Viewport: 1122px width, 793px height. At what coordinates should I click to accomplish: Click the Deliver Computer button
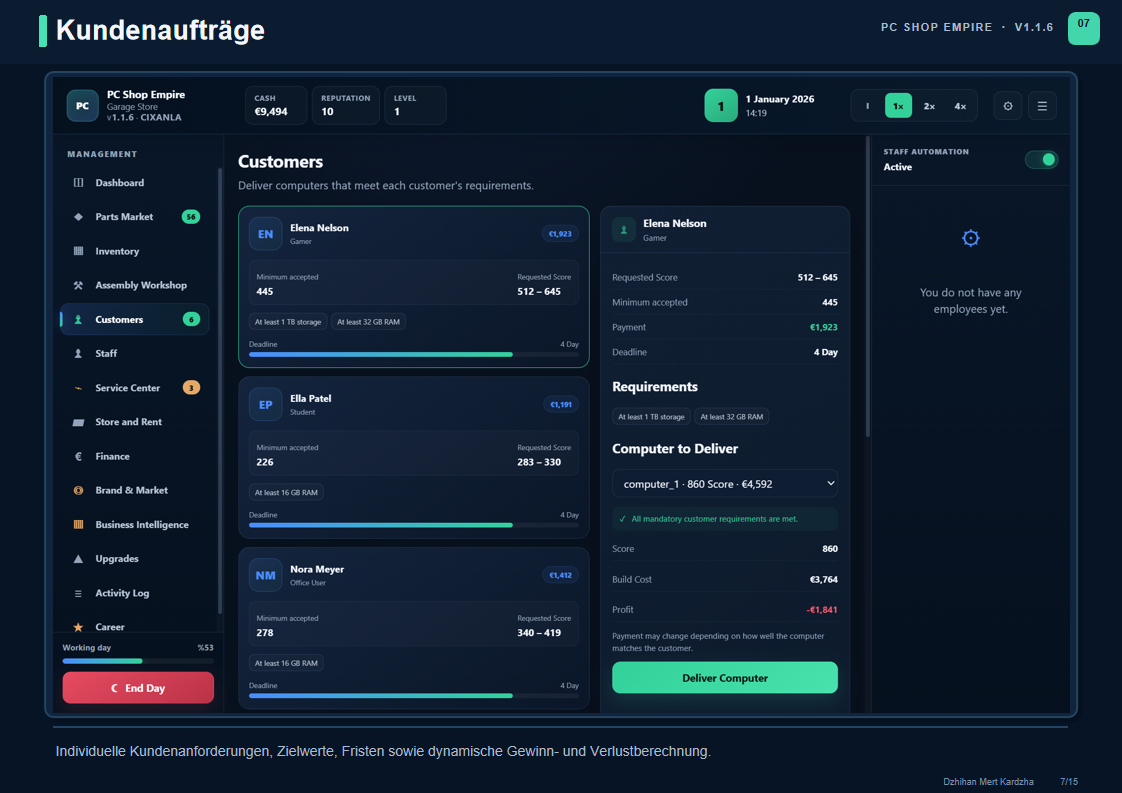click(x=725, y=678)
